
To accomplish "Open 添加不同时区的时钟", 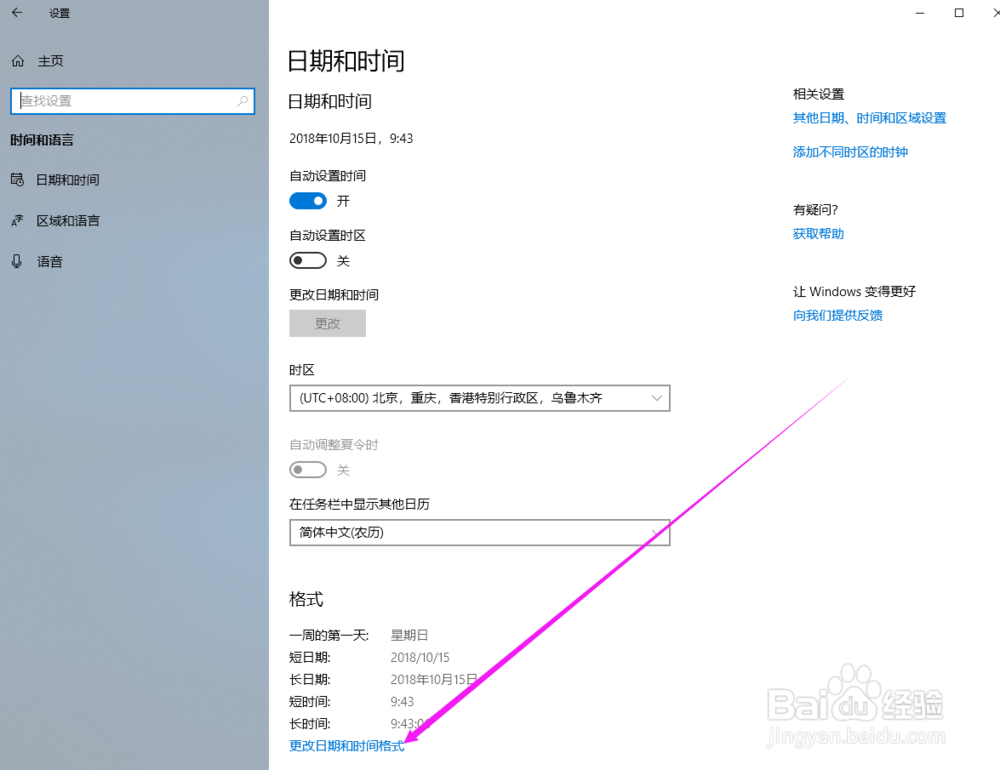I will pyautogui.click(x=849, y=151).
